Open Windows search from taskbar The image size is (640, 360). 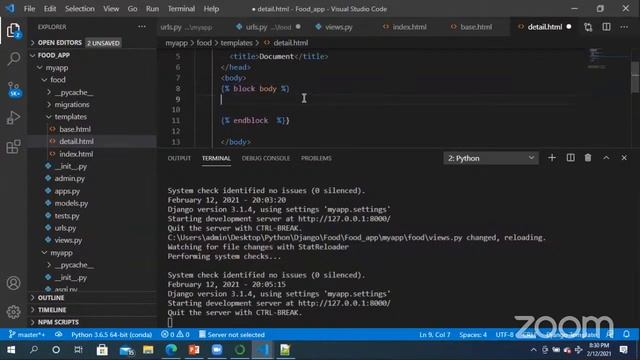pos(34,350)
